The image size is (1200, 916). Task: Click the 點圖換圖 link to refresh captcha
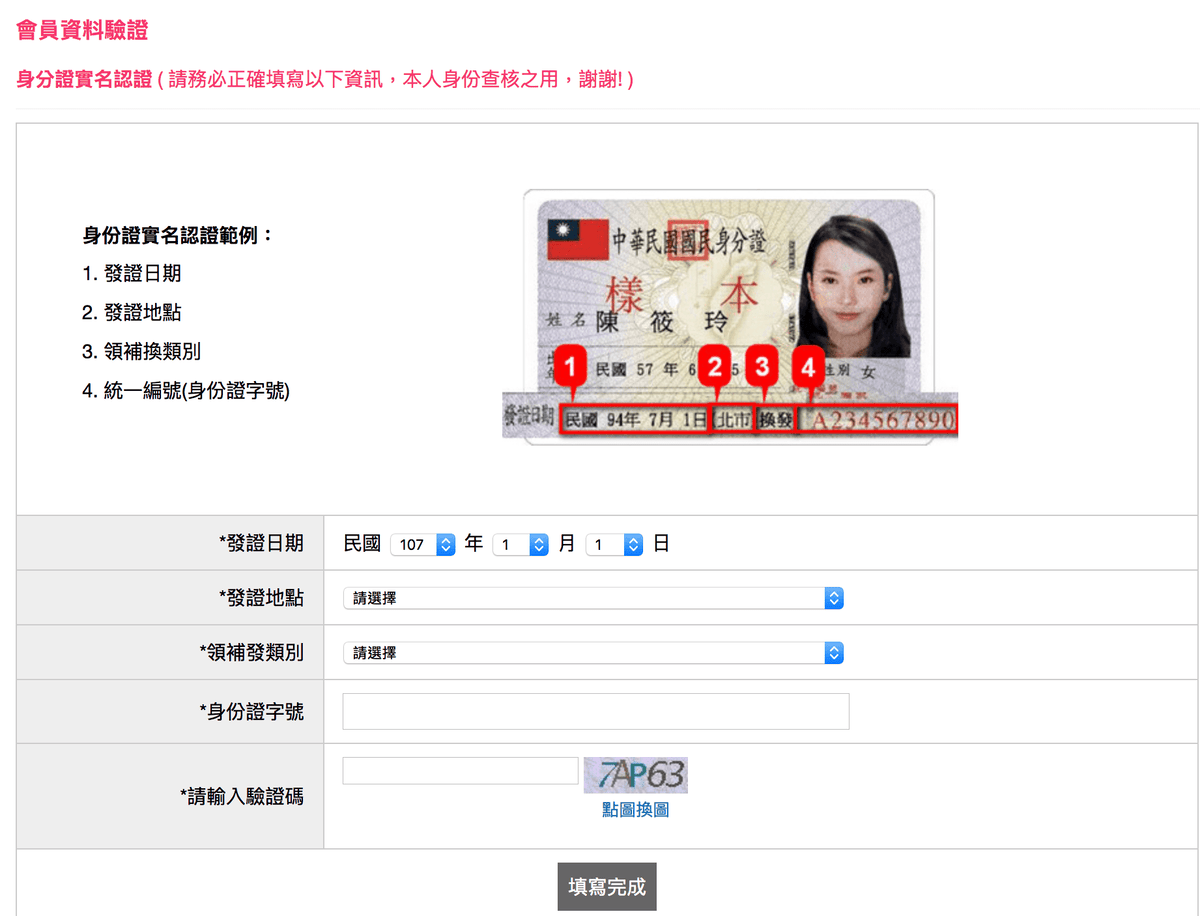click(x=635, y=810)
